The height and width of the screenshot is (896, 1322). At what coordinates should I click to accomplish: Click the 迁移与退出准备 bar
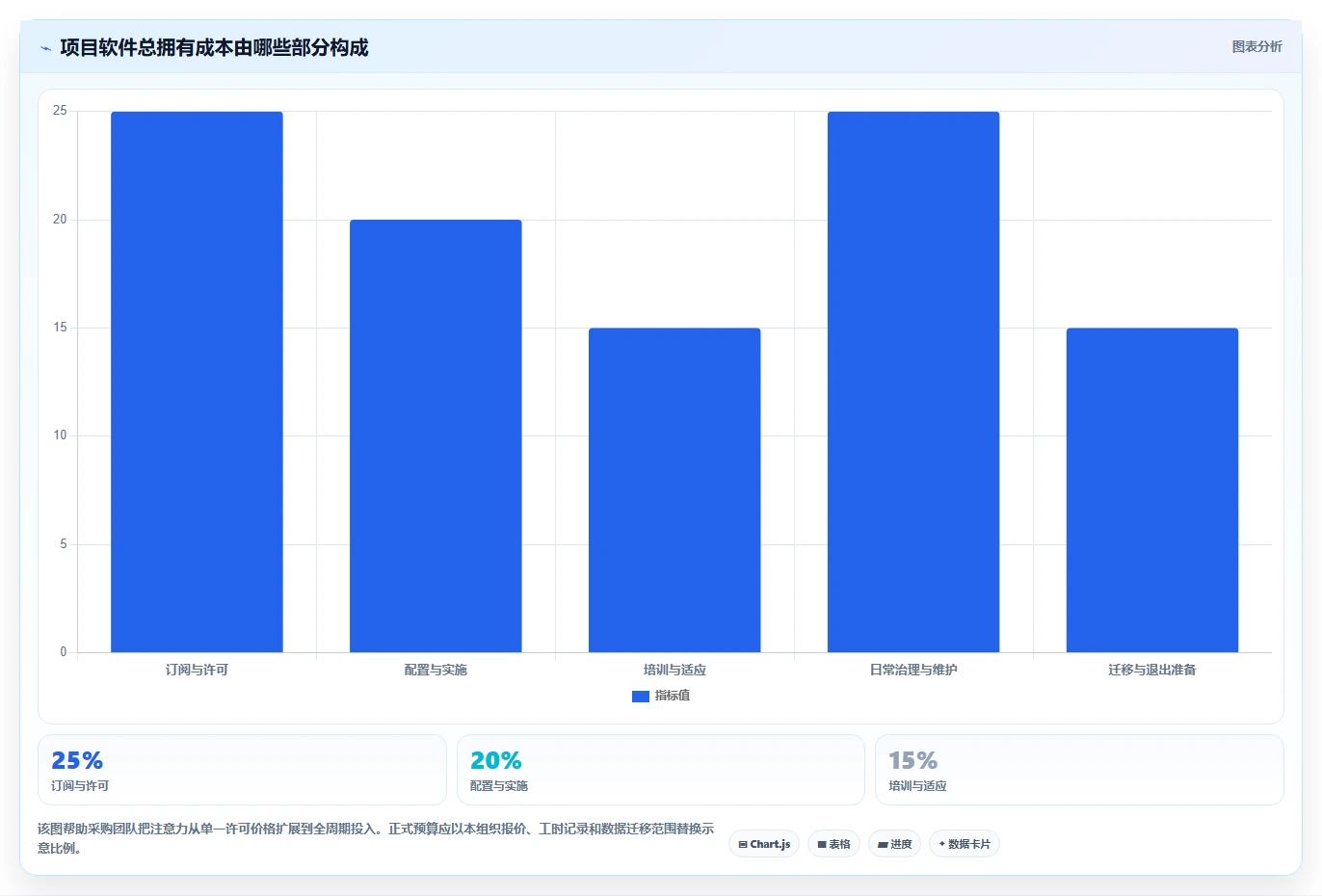point(1152,490)
